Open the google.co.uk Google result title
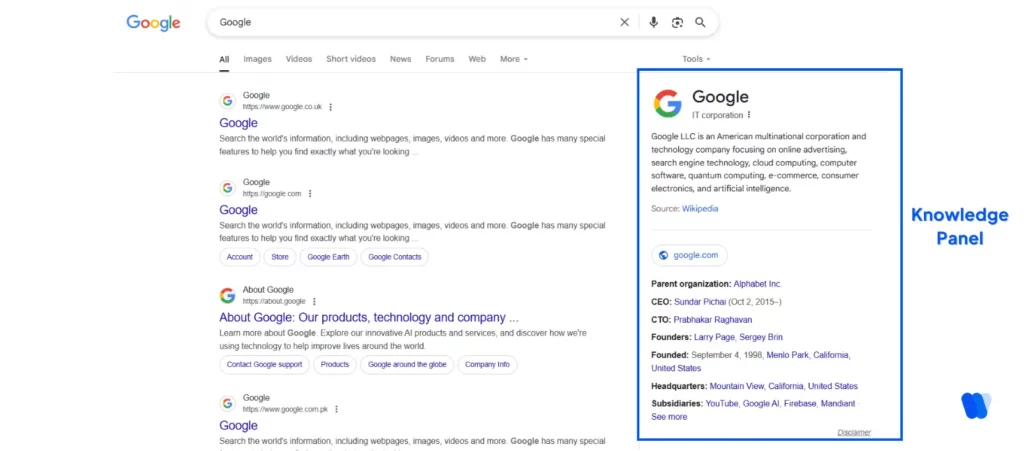1024x451 pixels. [x=238, y=123]
